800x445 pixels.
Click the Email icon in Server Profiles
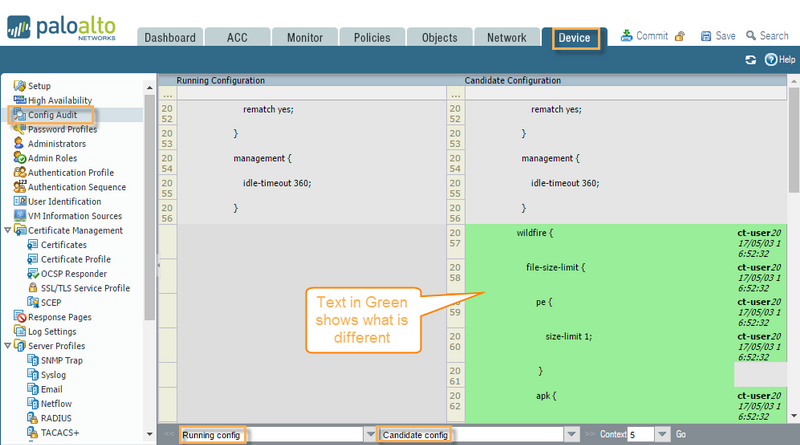[33, 389]
